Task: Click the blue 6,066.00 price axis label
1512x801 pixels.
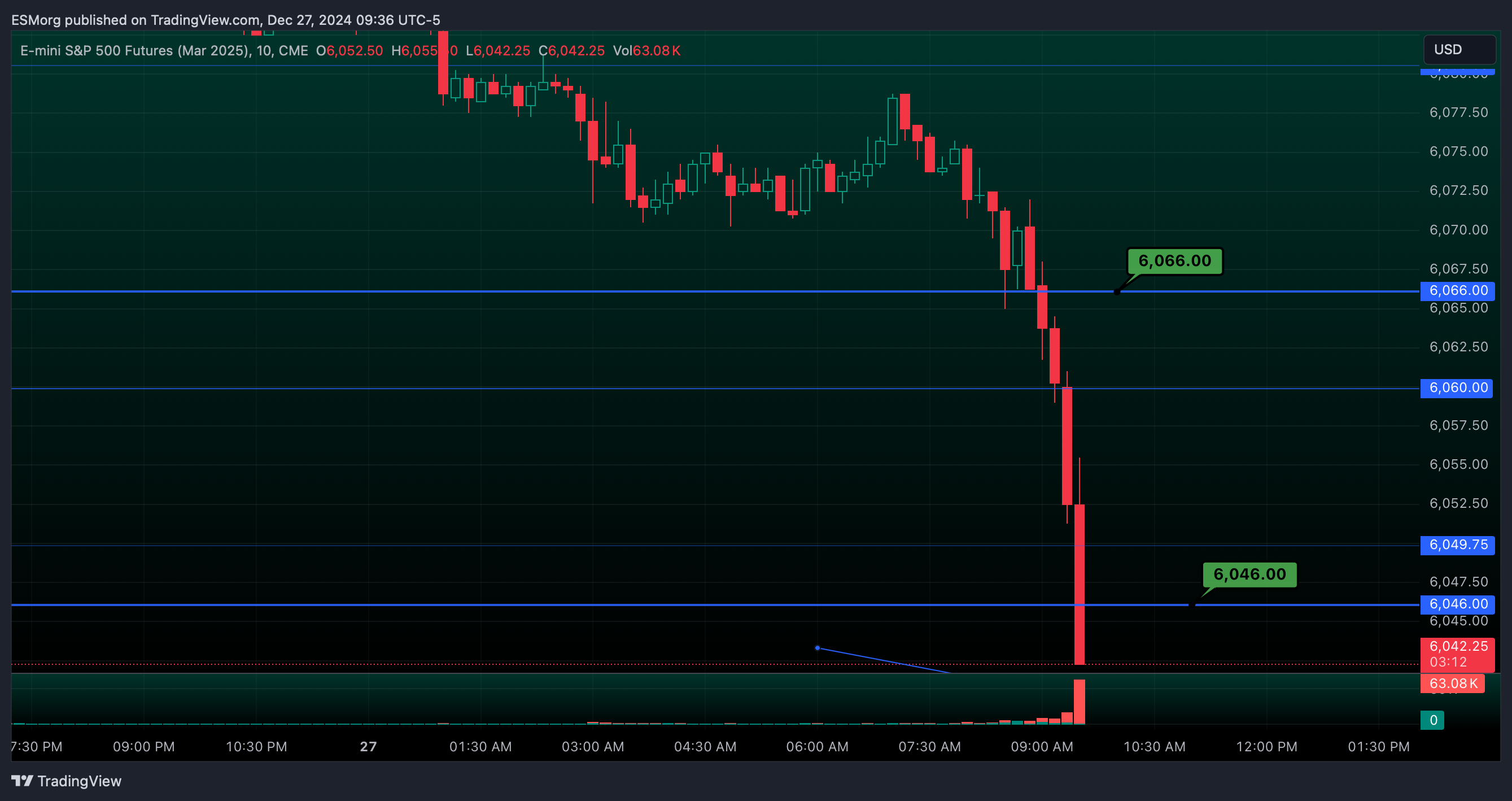Action: coord(1458,291)
